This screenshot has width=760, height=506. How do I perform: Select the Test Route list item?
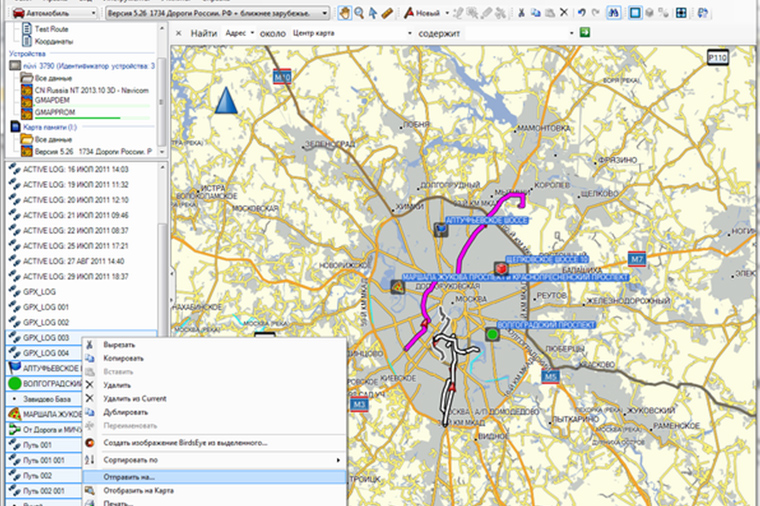pyautogui.click(x=51, y=29)
